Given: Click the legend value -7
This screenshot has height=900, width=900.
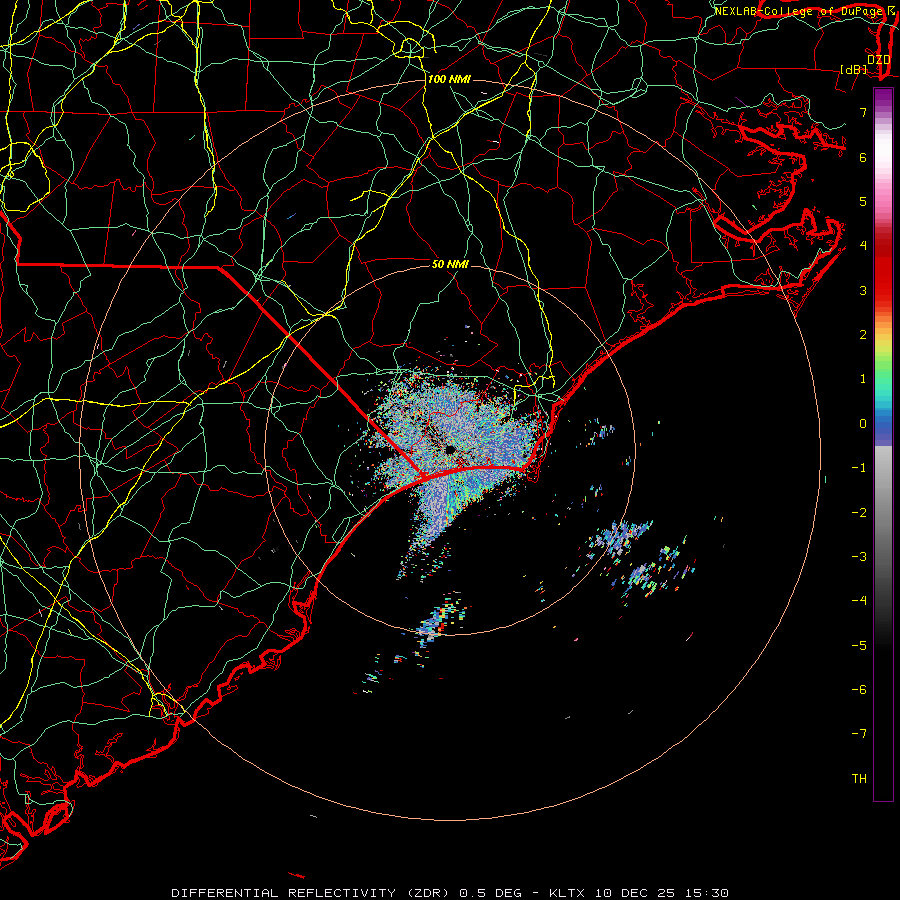Looking at the screenshot, I should tap(859, 734).
